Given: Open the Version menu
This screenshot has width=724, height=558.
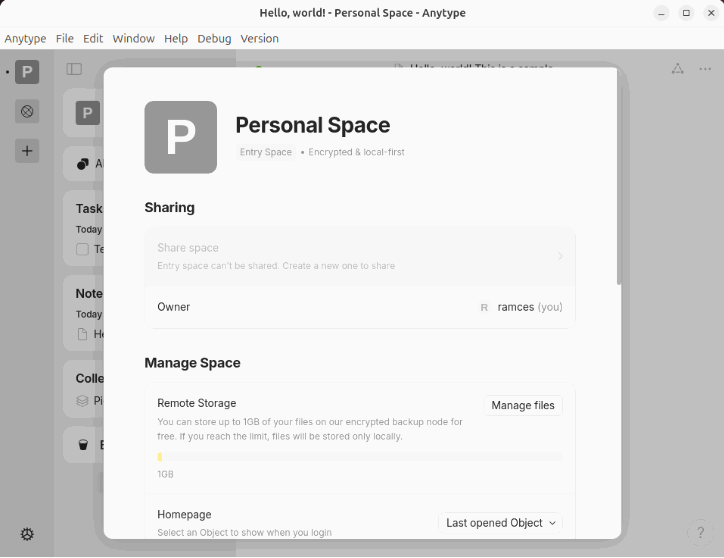Looking at the screenshot, I should pos(259,38).
